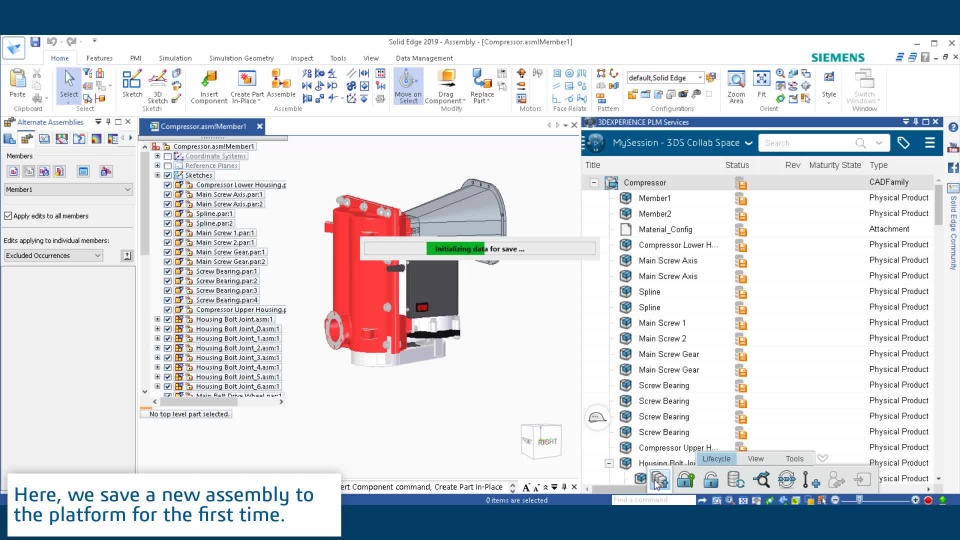Click the Save icon in quick access toolbar

pos(35,42)
